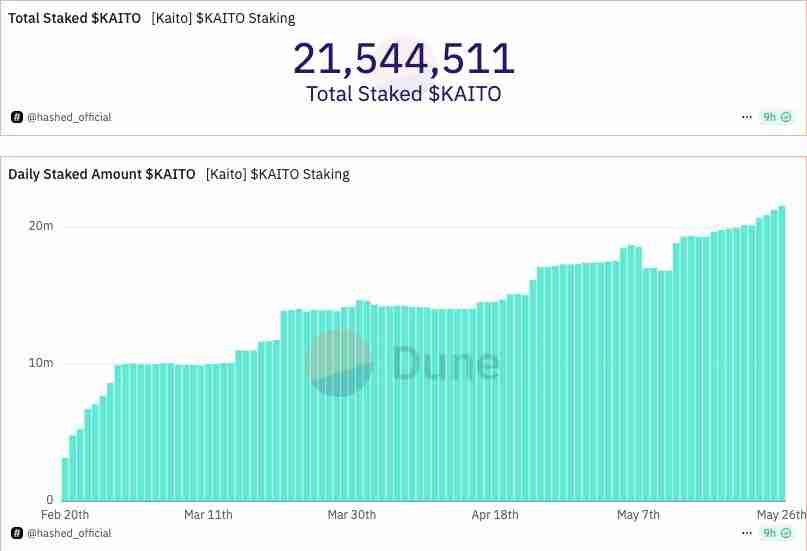This screenshot has height=551, width=807.
Task: Open [Kaito] $KAITO Staking query link in top panel
Action: pos(223,18)
